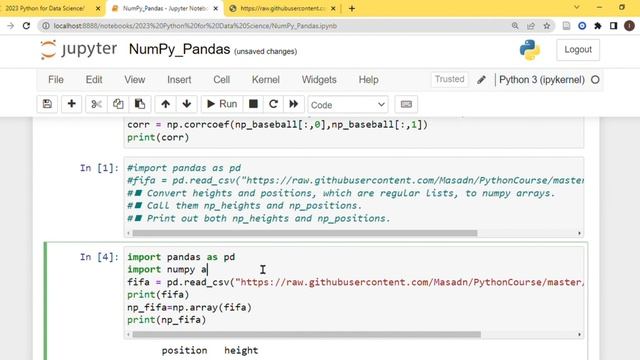
Task: Open the Cell menu
Action: coord(222,80)
